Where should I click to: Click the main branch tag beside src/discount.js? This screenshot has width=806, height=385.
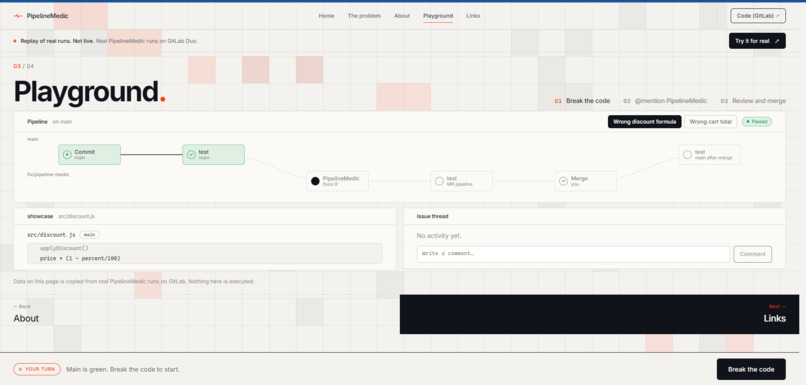click(x=89, y=235)
